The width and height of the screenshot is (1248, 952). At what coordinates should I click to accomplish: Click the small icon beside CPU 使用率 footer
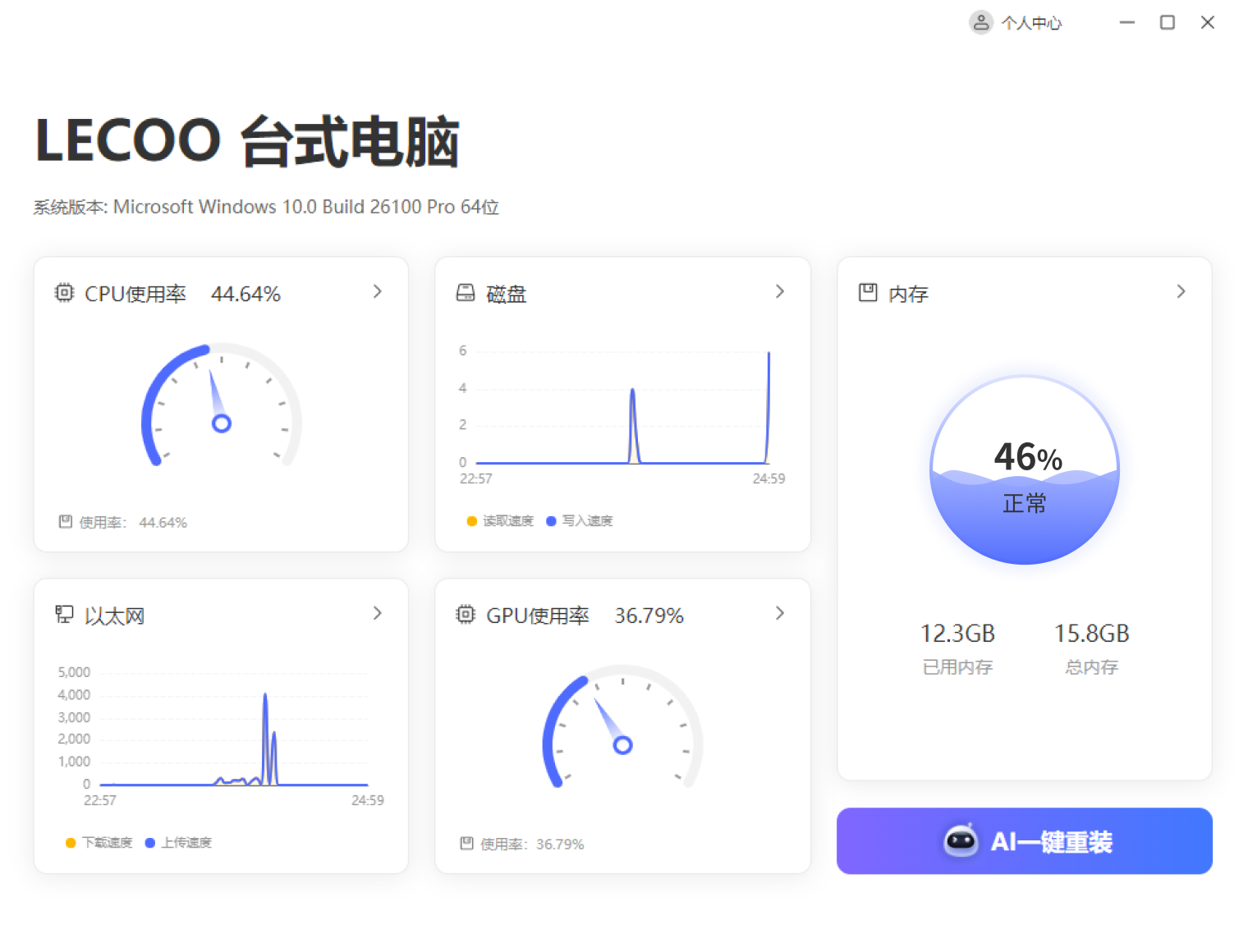[66, 522]
